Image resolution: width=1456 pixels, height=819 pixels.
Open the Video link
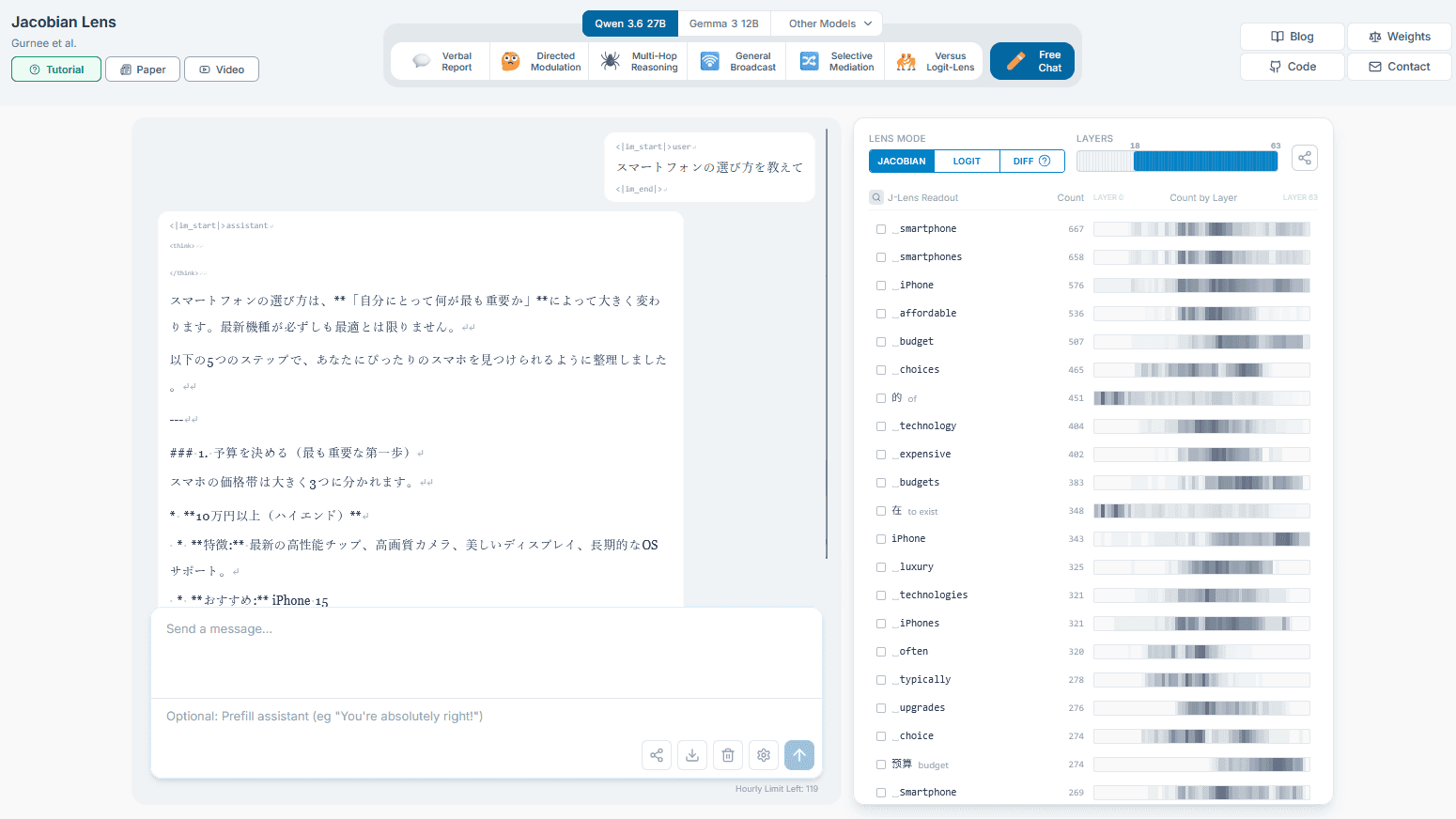[x=222, y=70]
